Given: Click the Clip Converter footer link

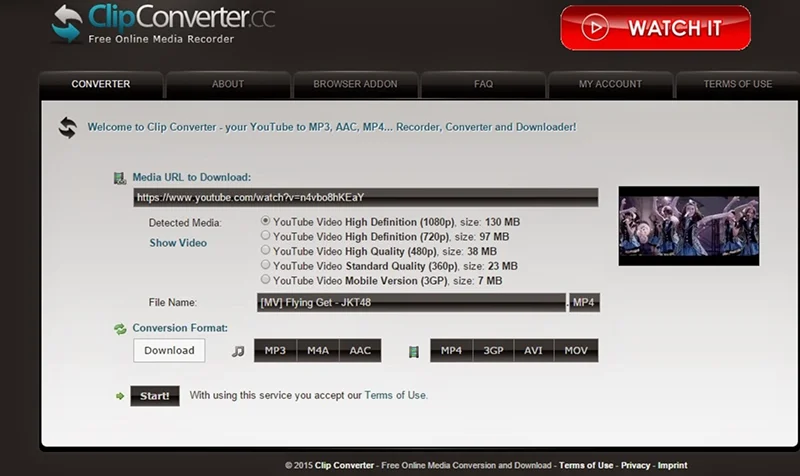Looking at the screenshot, I should tap(344, 465).
